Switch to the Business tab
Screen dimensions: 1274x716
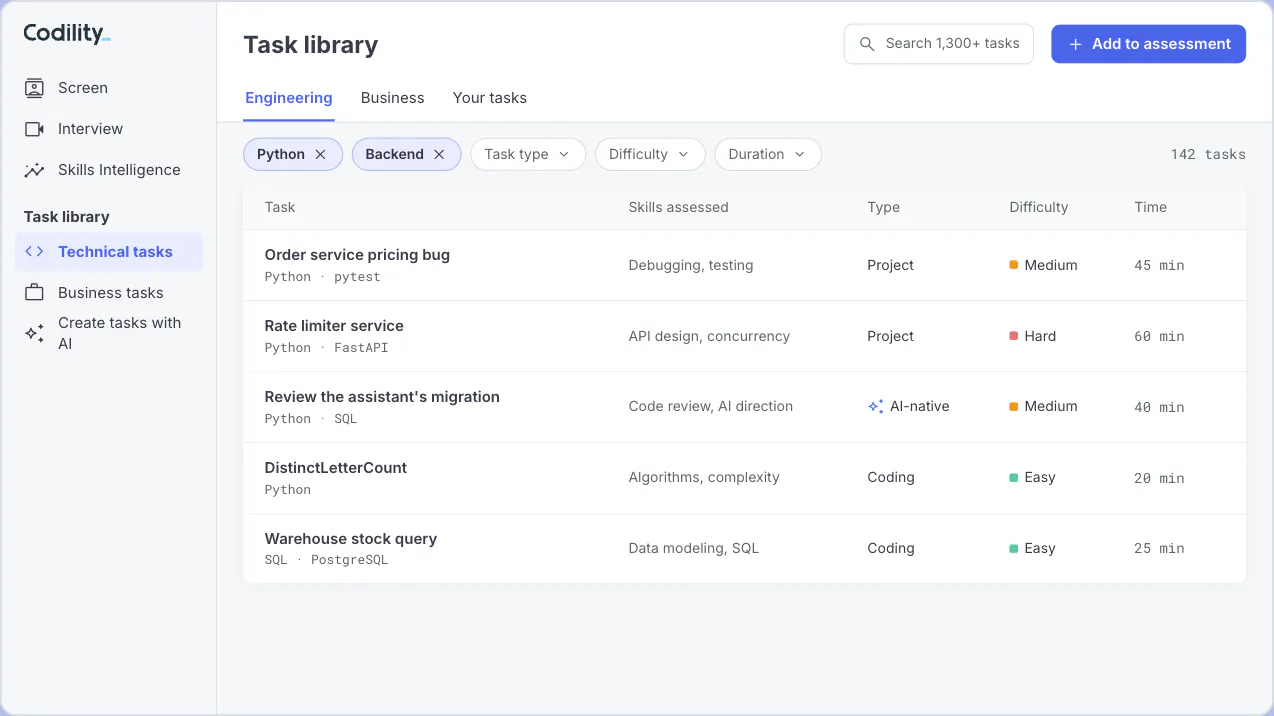[393, 98]
